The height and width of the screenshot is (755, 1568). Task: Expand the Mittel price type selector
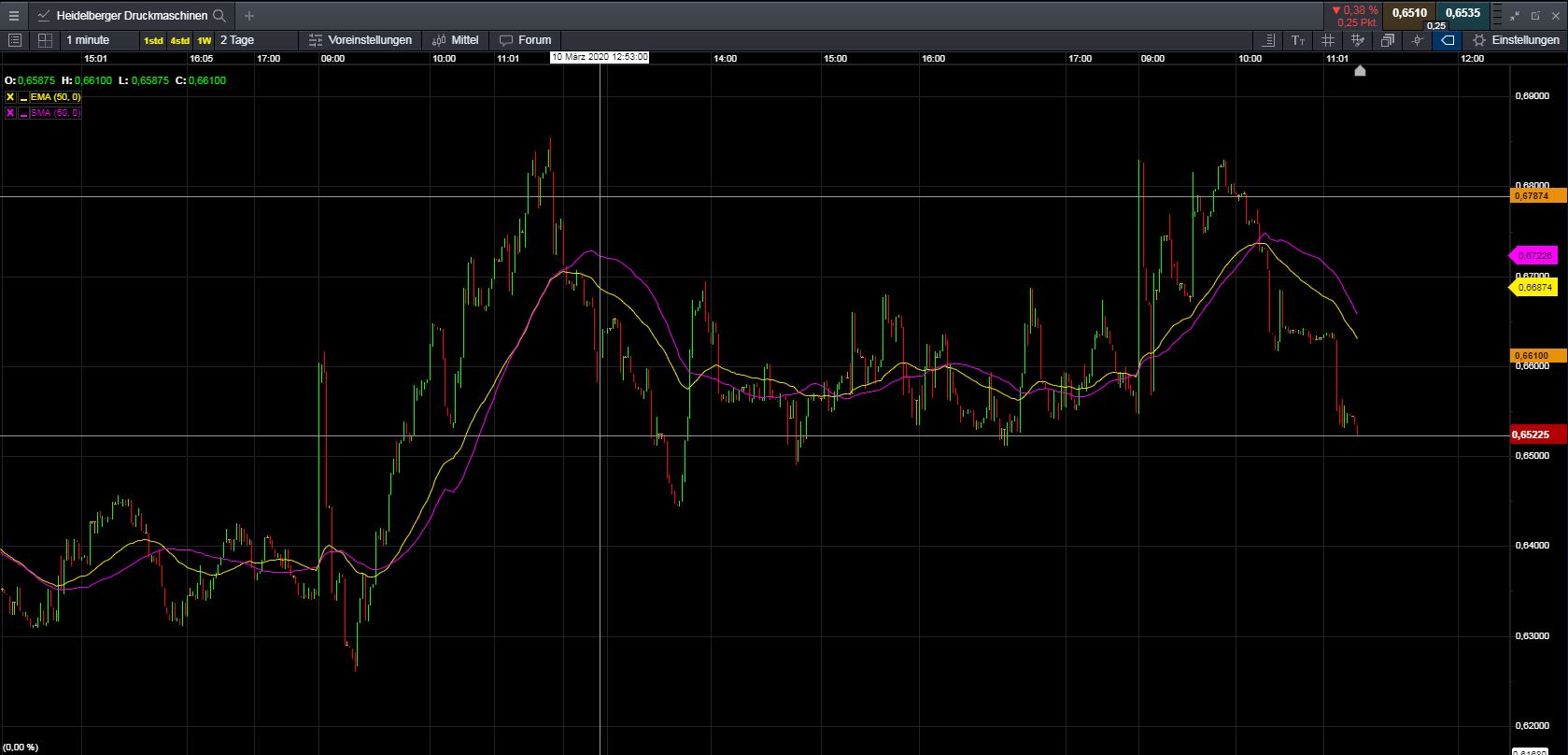click(x=455, y=40)
